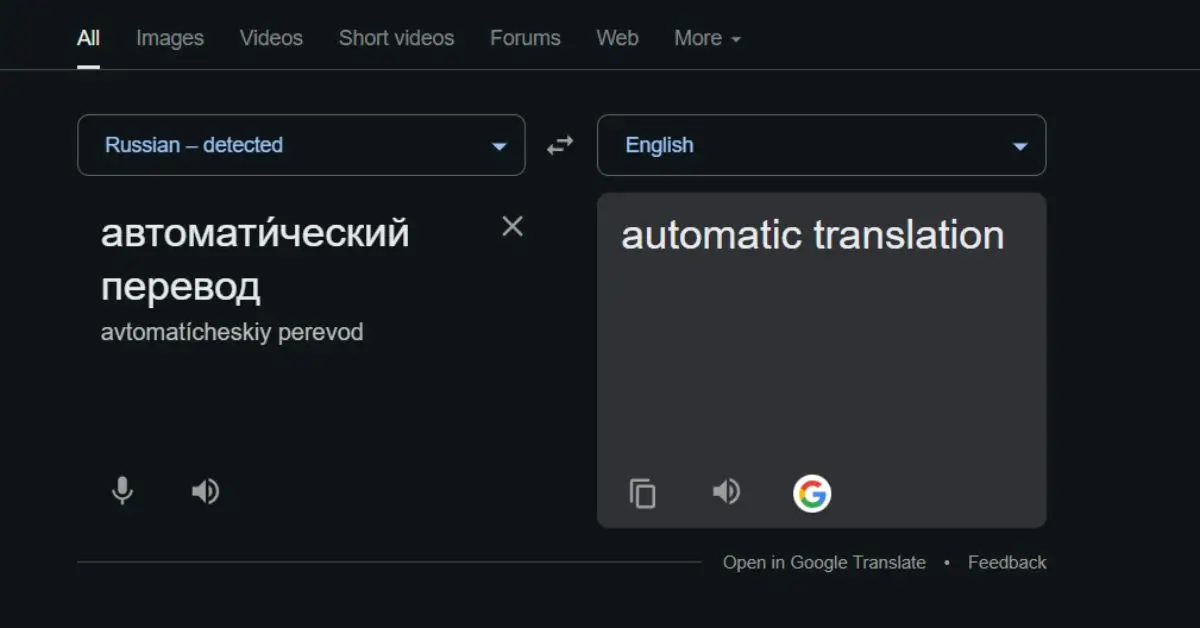Activate the microphone for voice input

122,491
